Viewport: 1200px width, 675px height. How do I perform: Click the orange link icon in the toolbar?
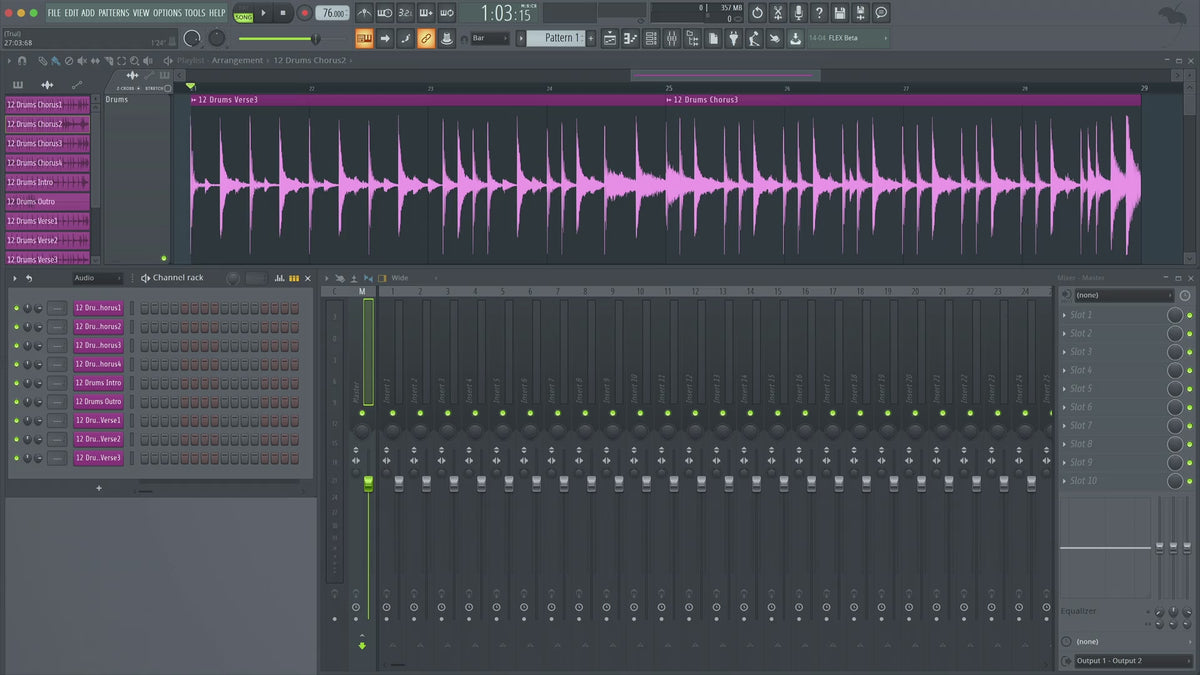click(426, 38)
